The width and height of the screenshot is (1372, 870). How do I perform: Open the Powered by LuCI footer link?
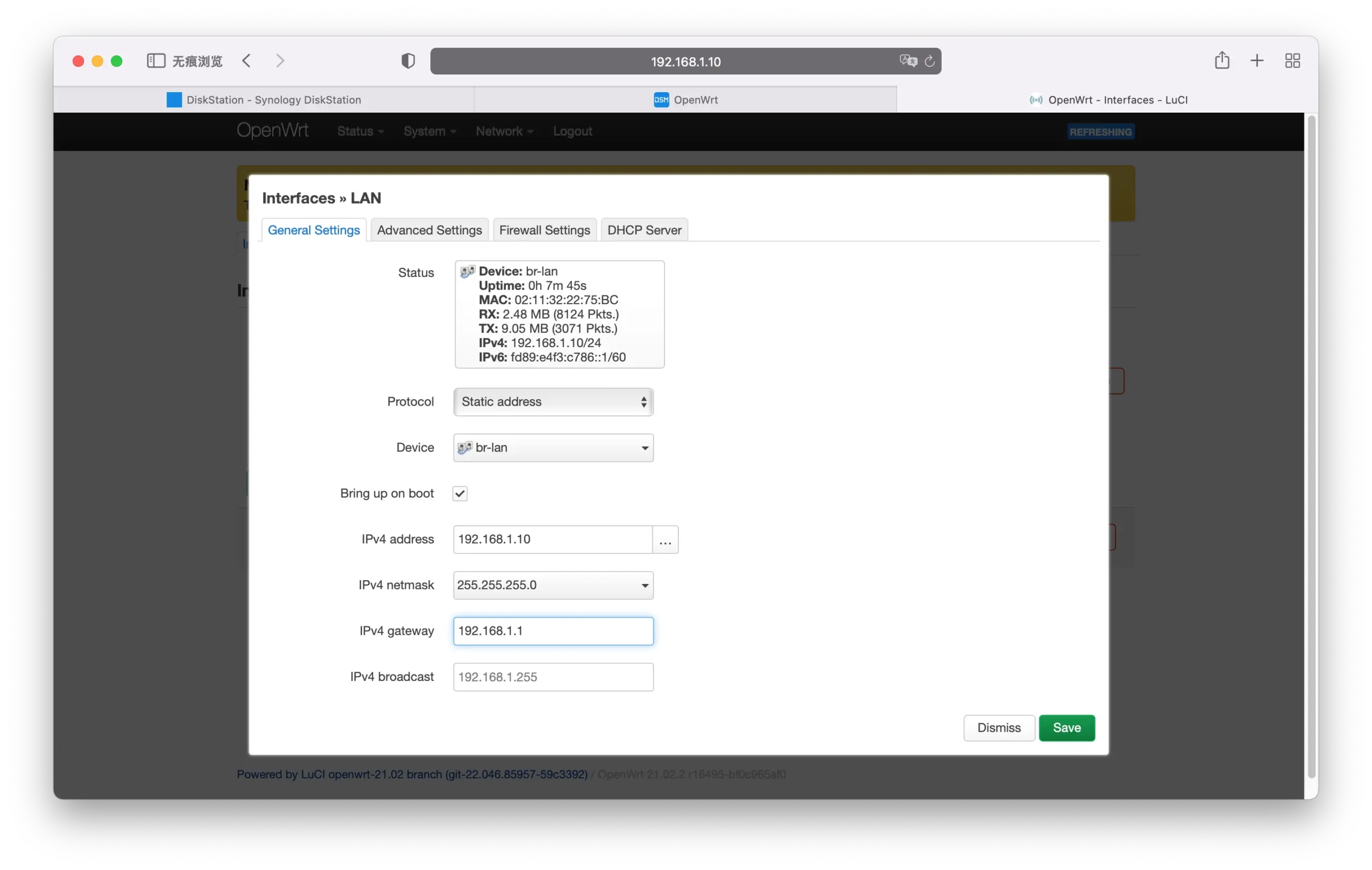412,774
